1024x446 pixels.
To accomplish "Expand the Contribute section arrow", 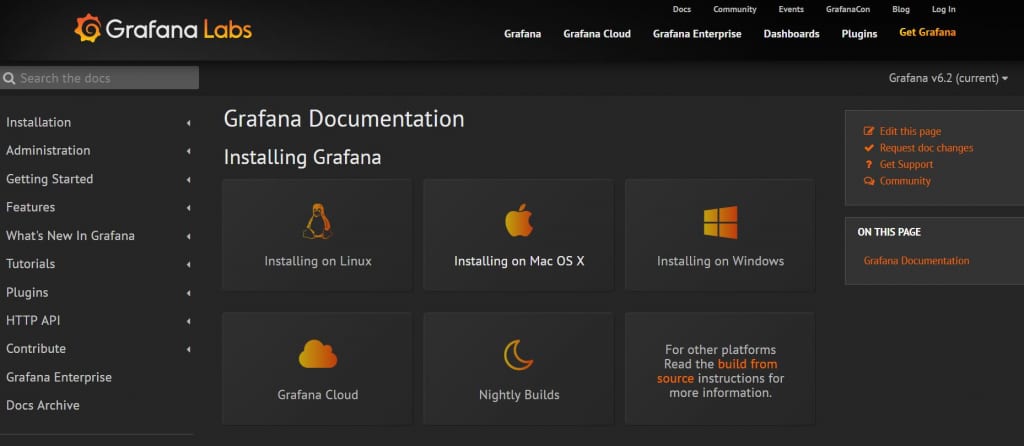I will click(188, 349).
